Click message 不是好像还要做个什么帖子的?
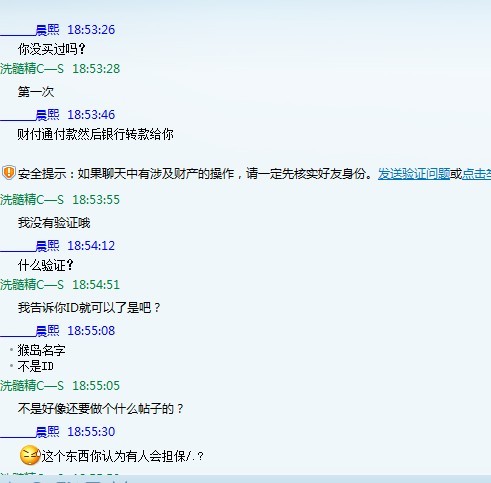Screen dimensions: 491x483 (101, 408)
